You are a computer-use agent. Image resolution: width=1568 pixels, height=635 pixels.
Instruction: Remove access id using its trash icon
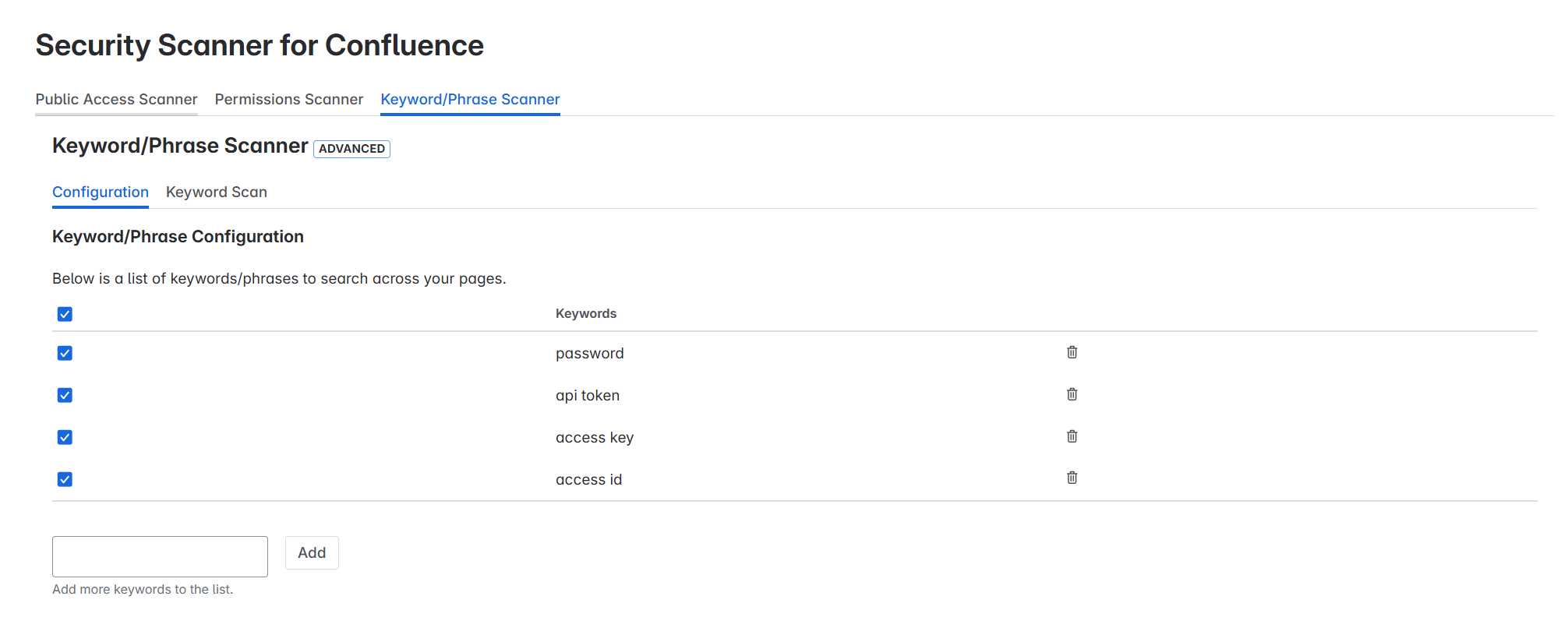(1072, 478)
